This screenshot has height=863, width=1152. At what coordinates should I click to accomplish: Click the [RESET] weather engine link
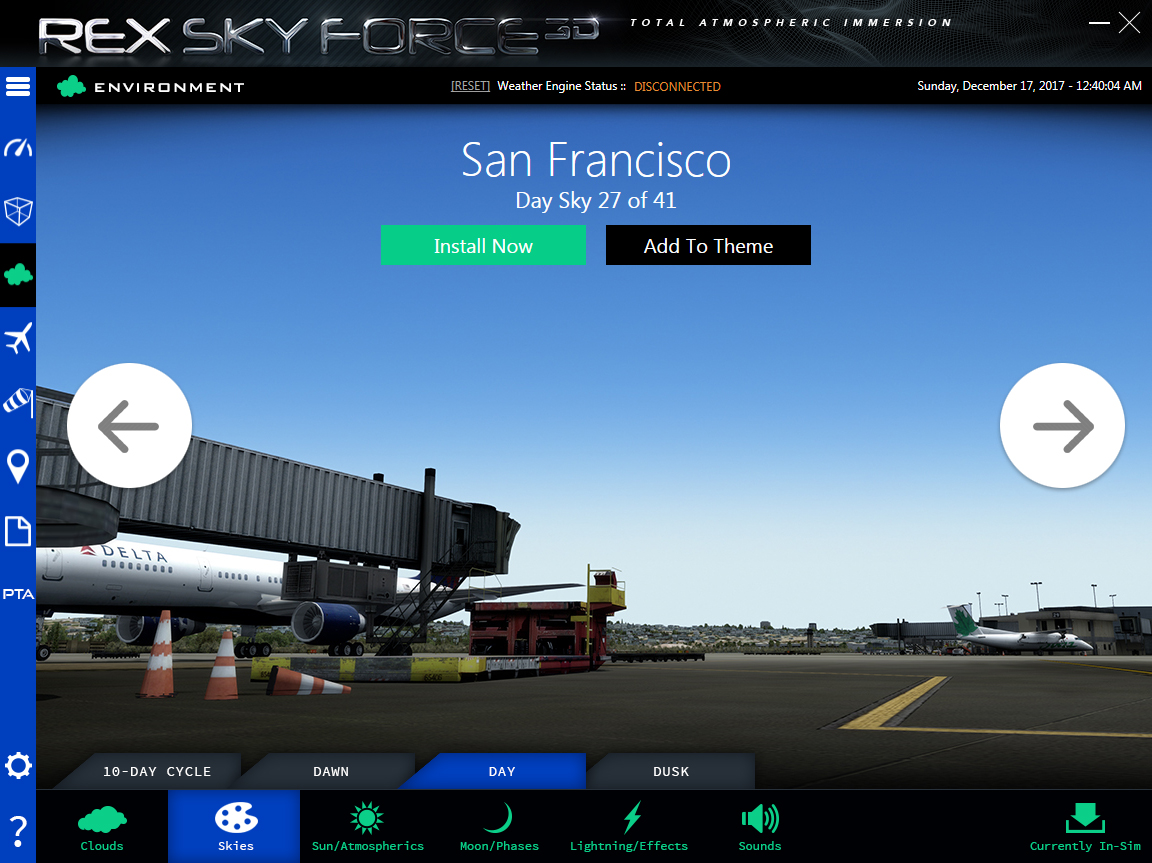tap(470, 86)
